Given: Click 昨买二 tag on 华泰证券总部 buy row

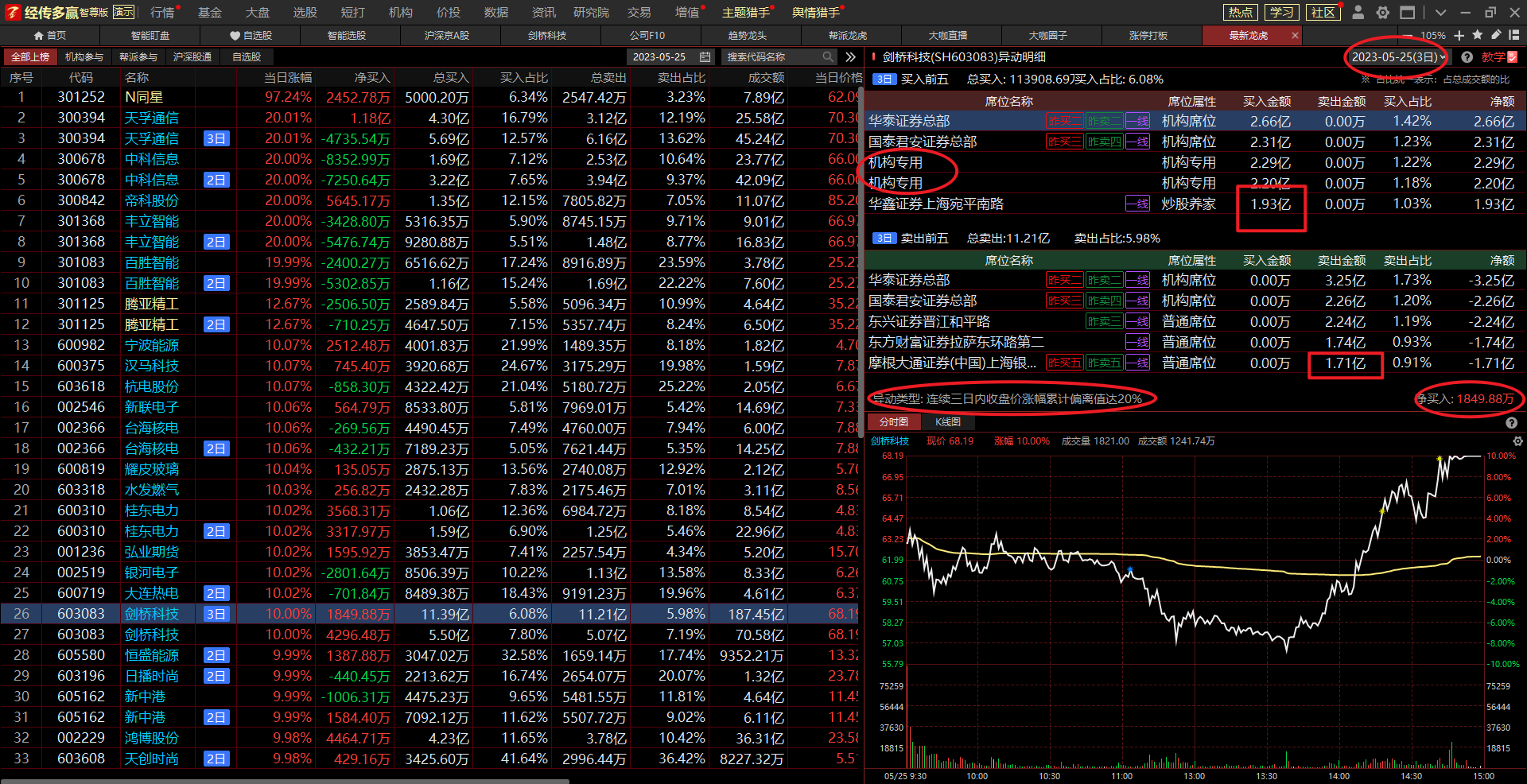Looking at the screenshot, I should pos(1064,121).
